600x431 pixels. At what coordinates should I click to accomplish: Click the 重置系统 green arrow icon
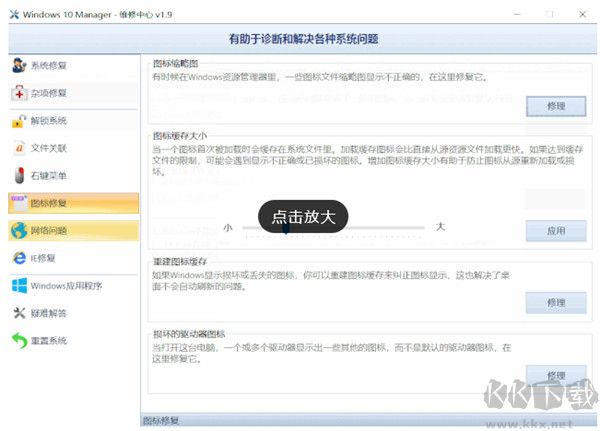click(x=19, y=340)
